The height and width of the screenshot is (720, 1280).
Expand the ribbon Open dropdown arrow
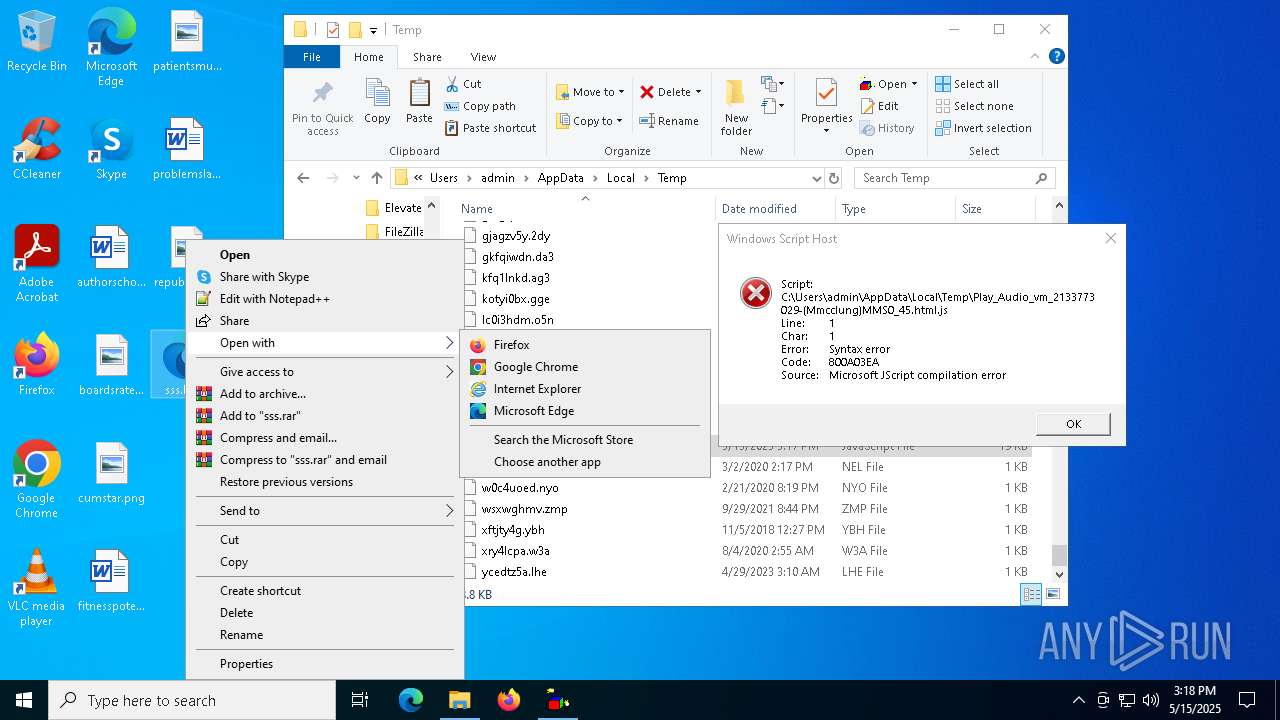(x=914, y=84)
